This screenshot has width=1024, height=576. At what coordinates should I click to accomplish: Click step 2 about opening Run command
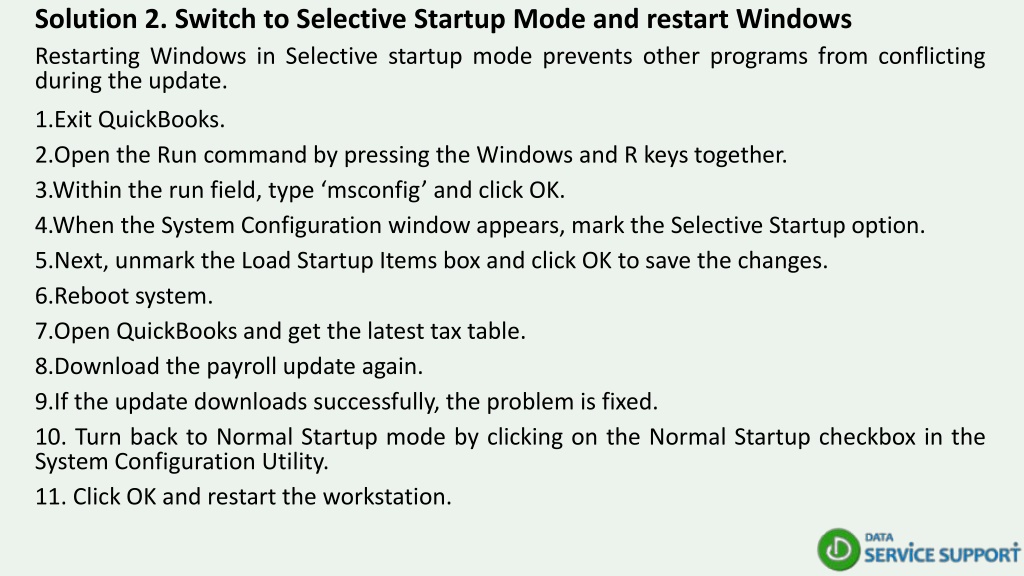(x=411, y=155)
